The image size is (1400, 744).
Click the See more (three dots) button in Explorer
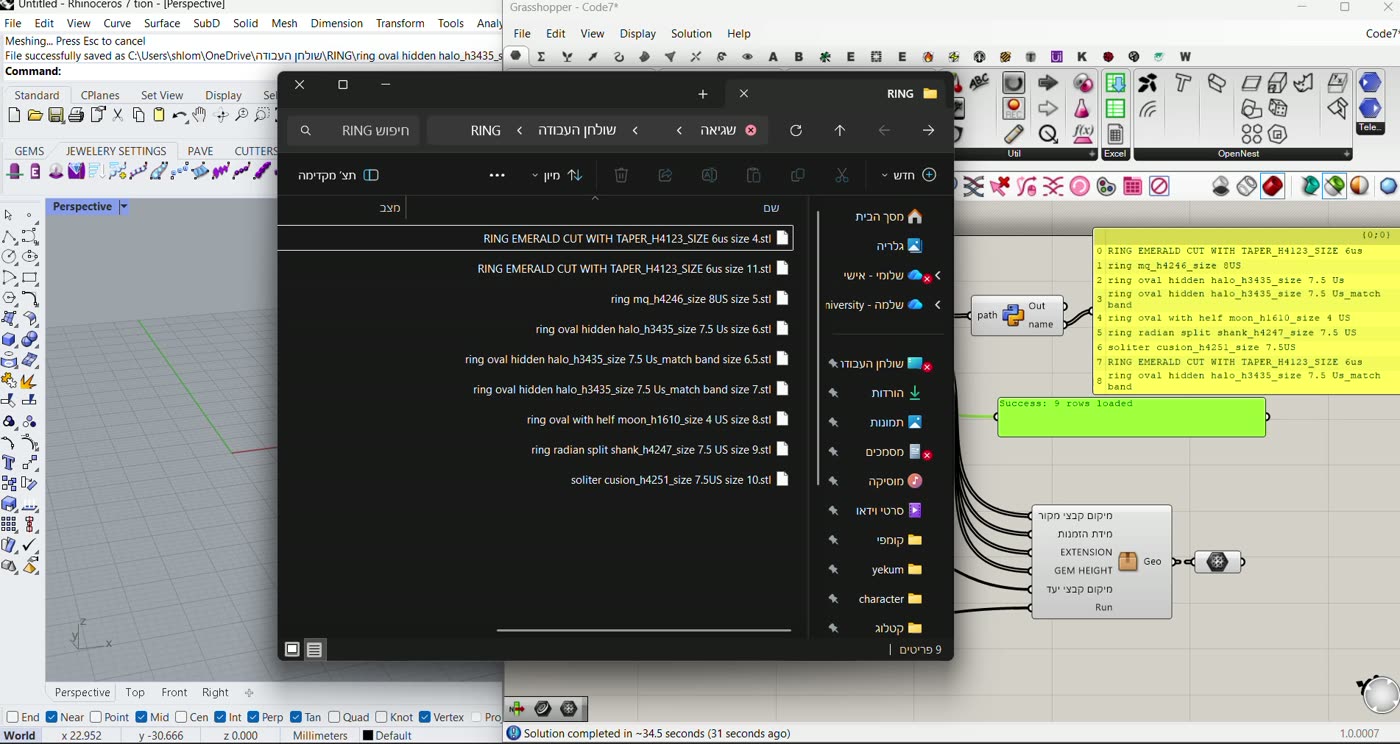497,175
